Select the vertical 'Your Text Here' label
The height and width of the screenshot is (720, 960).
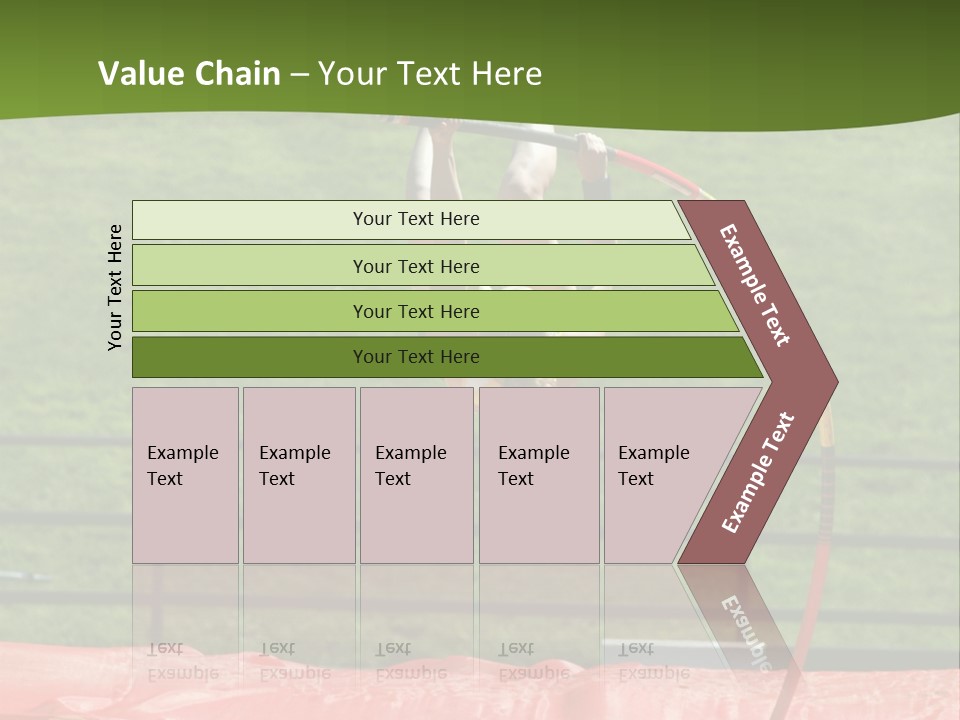click(x=114, y=287)
